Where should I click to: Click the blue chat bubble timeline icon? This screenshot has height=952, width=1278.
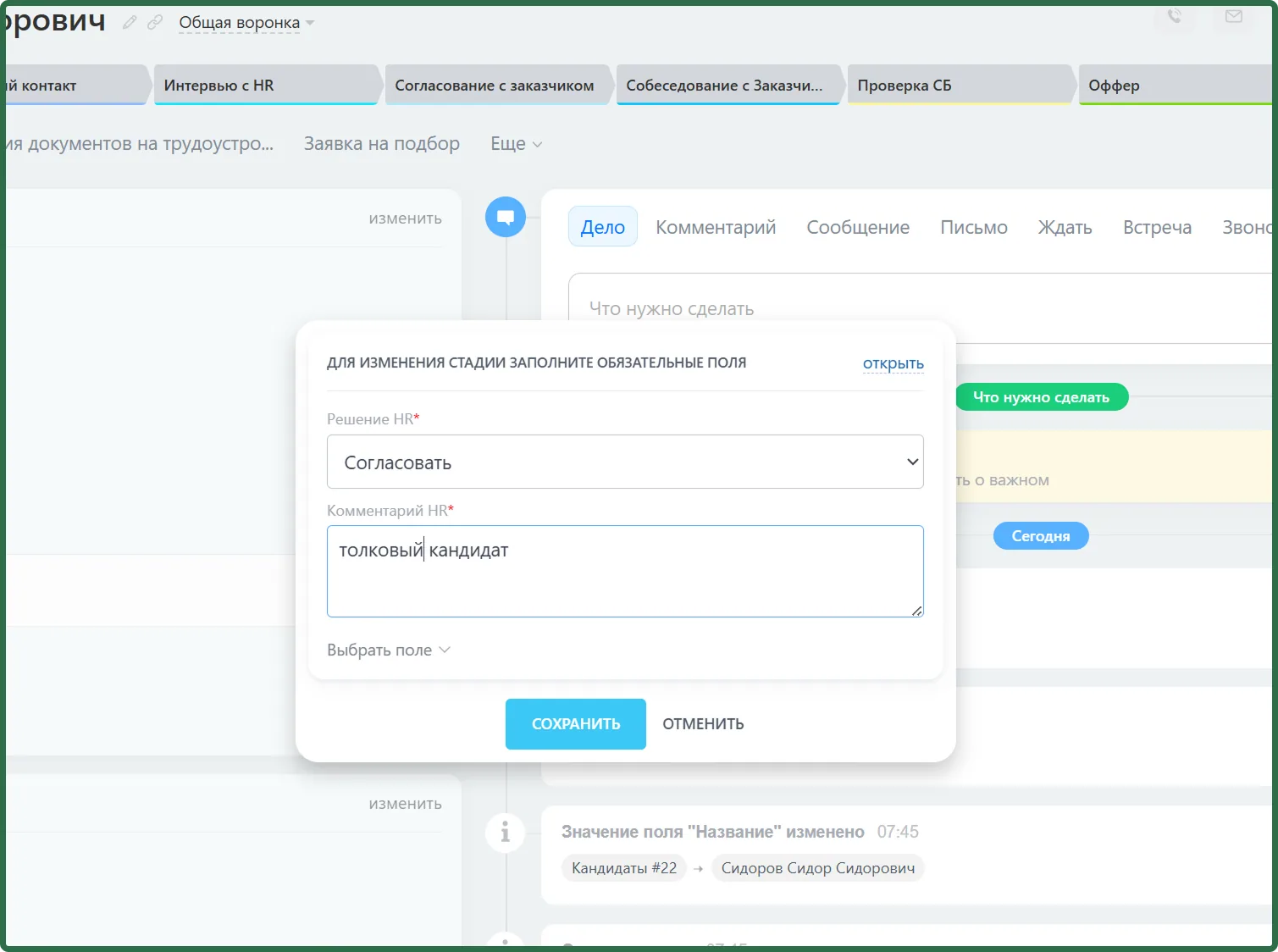coord(506,217)
